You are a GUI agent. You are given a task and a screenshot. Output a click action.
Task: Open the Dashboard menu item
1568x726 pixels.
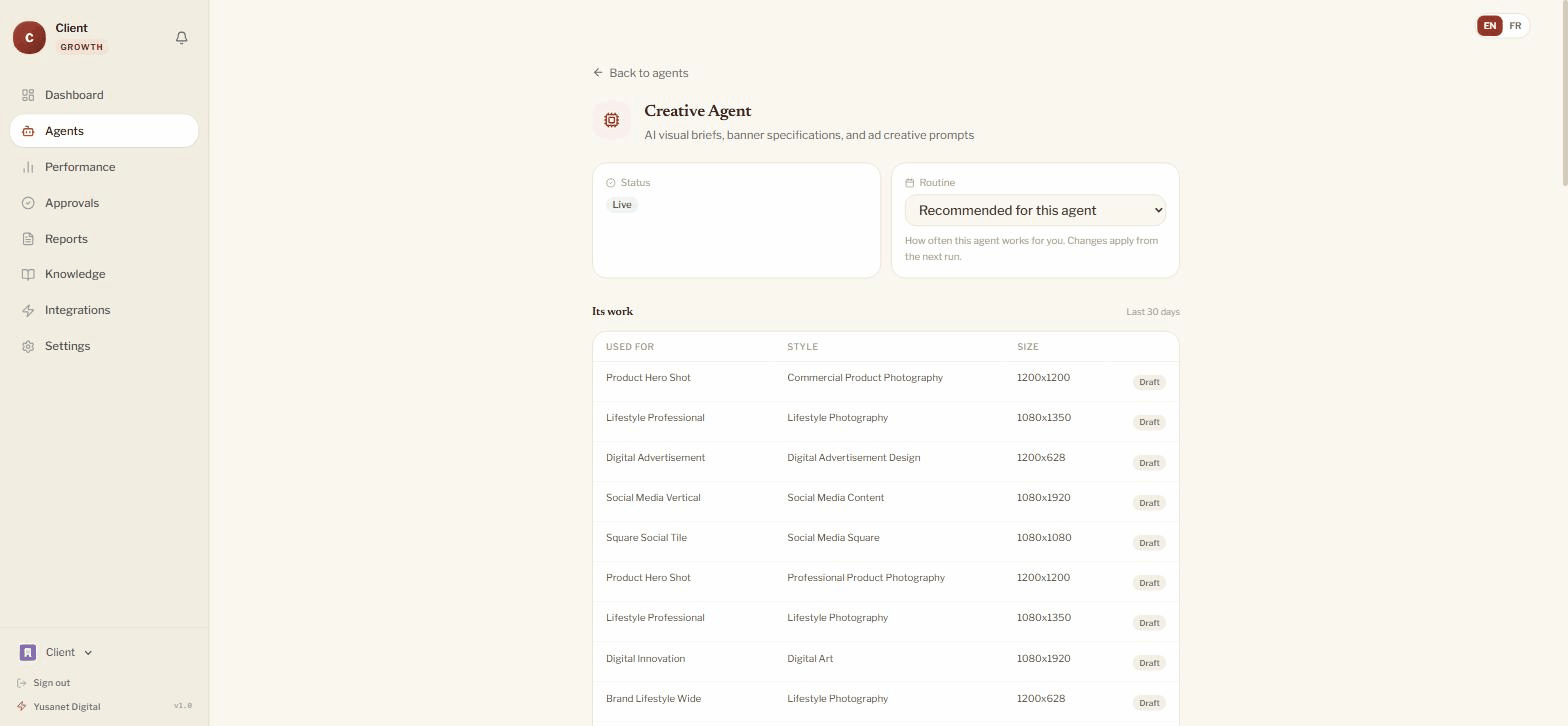tap(104, 95)
